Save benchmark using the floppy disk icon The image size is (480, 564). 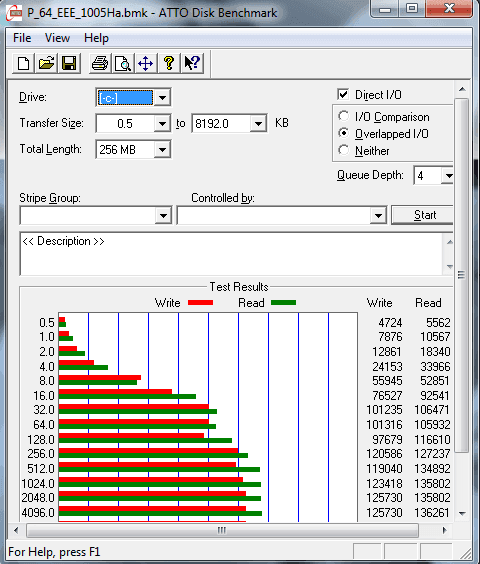pos(69,64)
